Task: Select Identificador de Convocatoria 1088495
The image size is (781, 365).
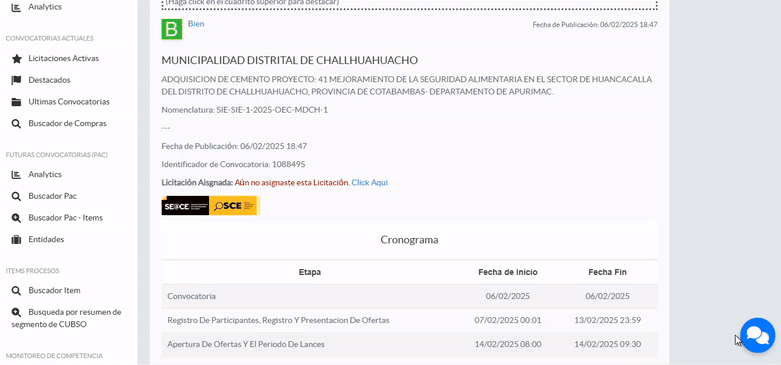Action: (233, 164)
